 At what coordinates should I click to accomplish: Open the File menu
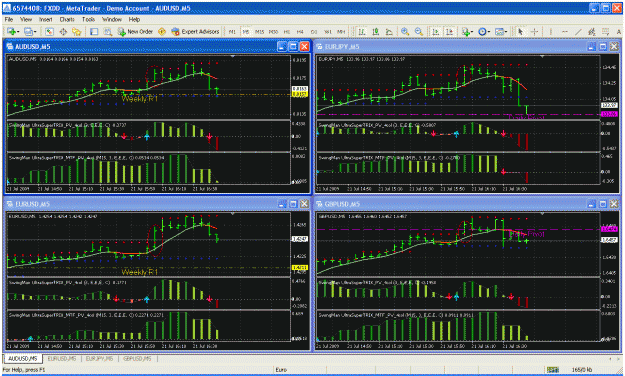coord(9,19)
